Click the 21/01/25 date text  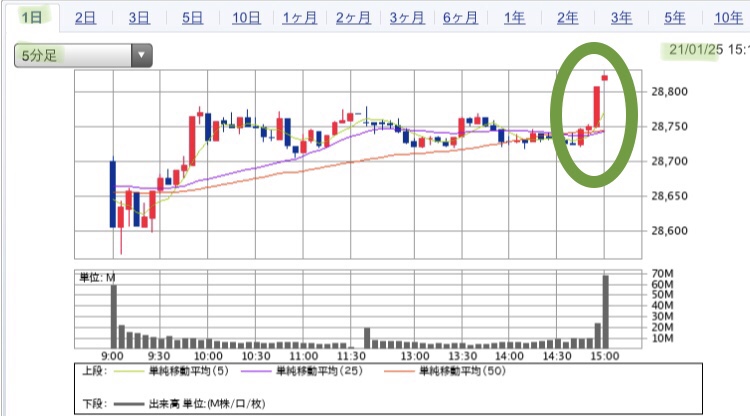[696, 50]
